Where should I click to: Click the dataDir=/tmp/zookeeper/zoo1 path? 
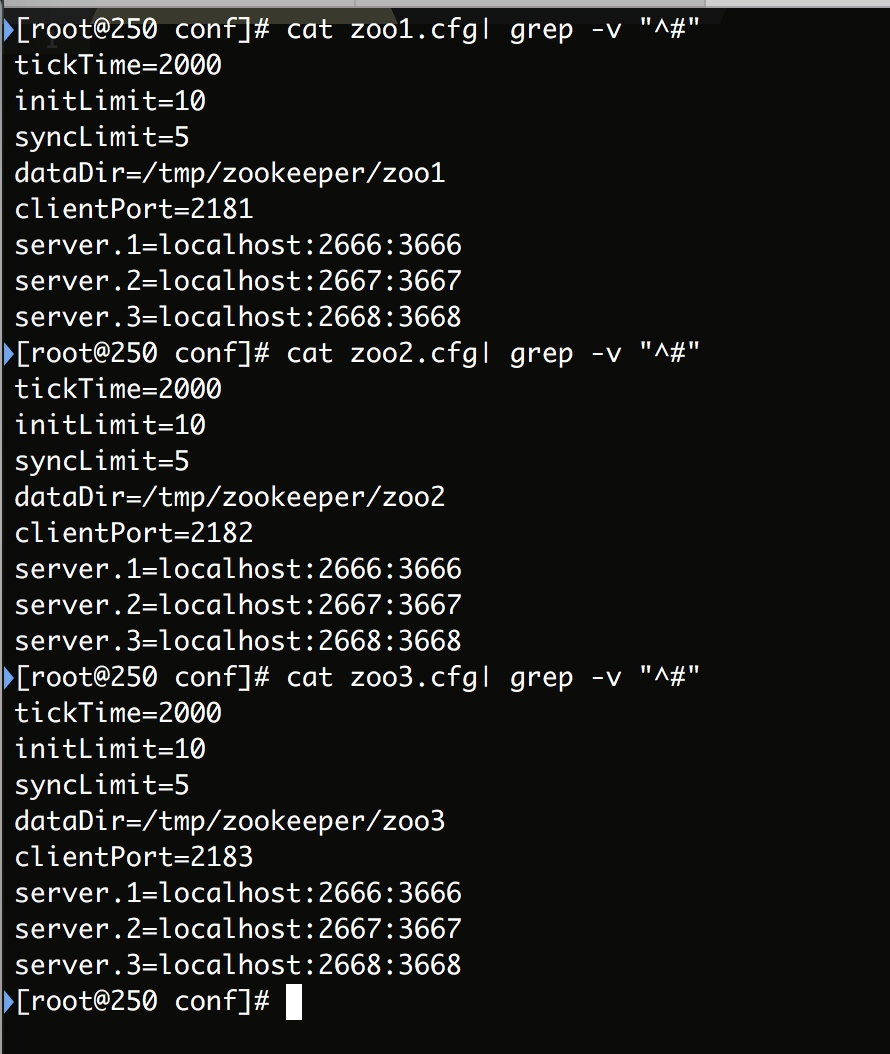[230, 173]
